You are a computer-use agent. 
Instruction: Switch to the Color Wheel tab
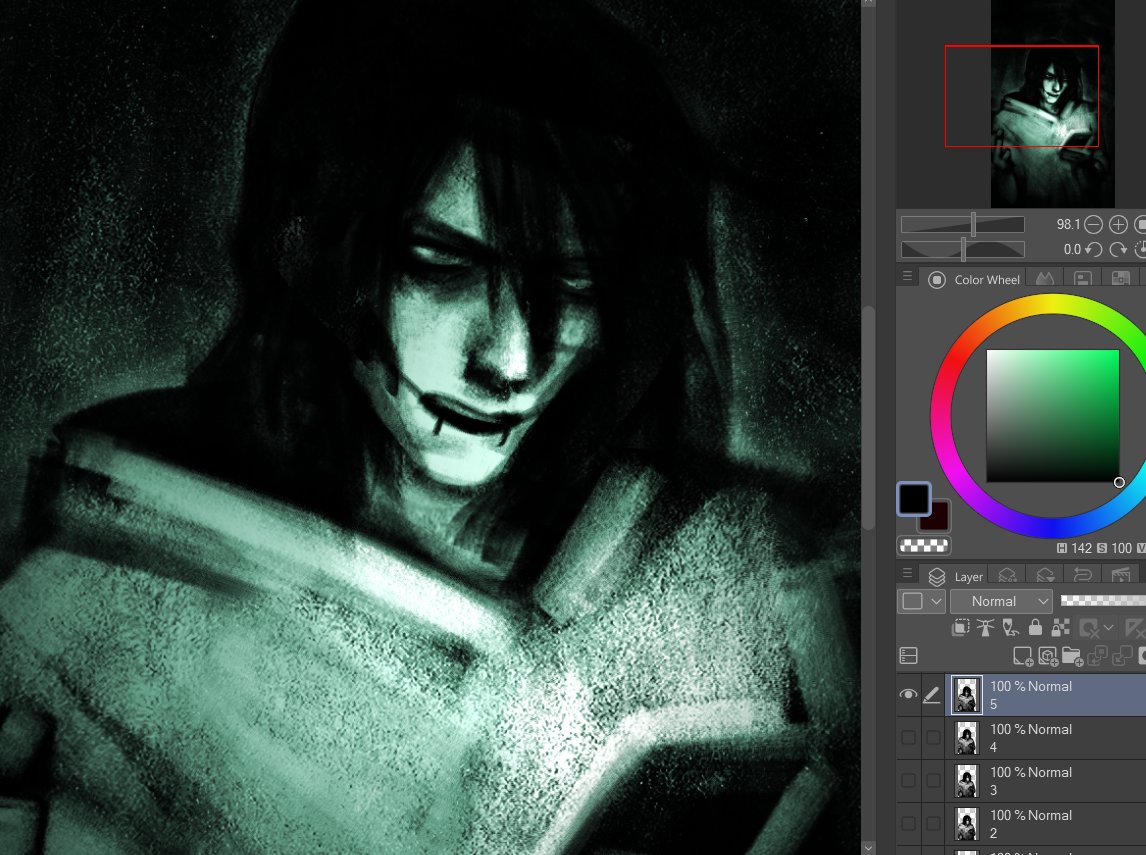[x=974, y=279]
